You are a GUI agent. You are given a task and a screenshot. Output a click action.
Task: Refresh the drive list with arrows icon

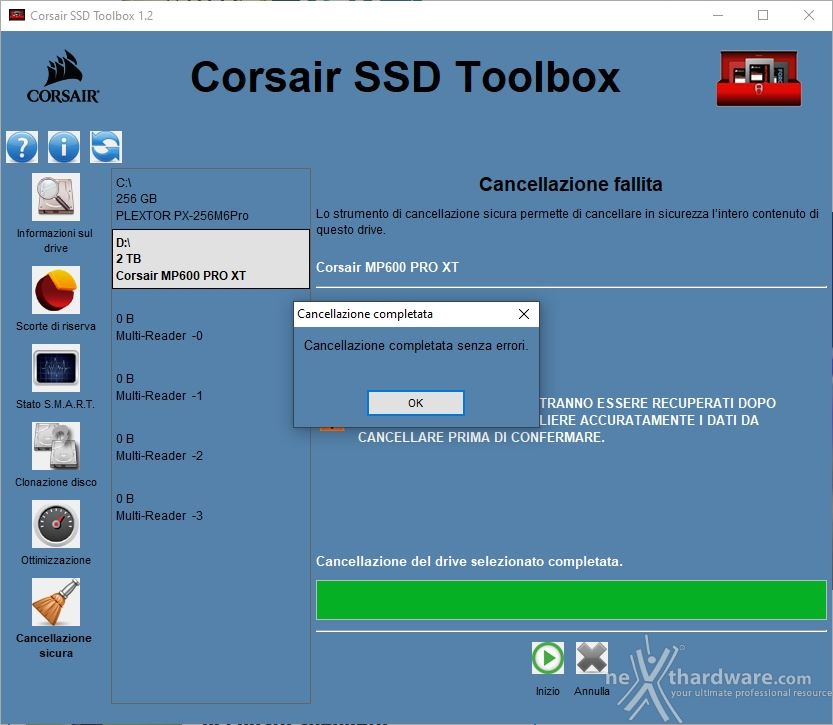point(106,147)
